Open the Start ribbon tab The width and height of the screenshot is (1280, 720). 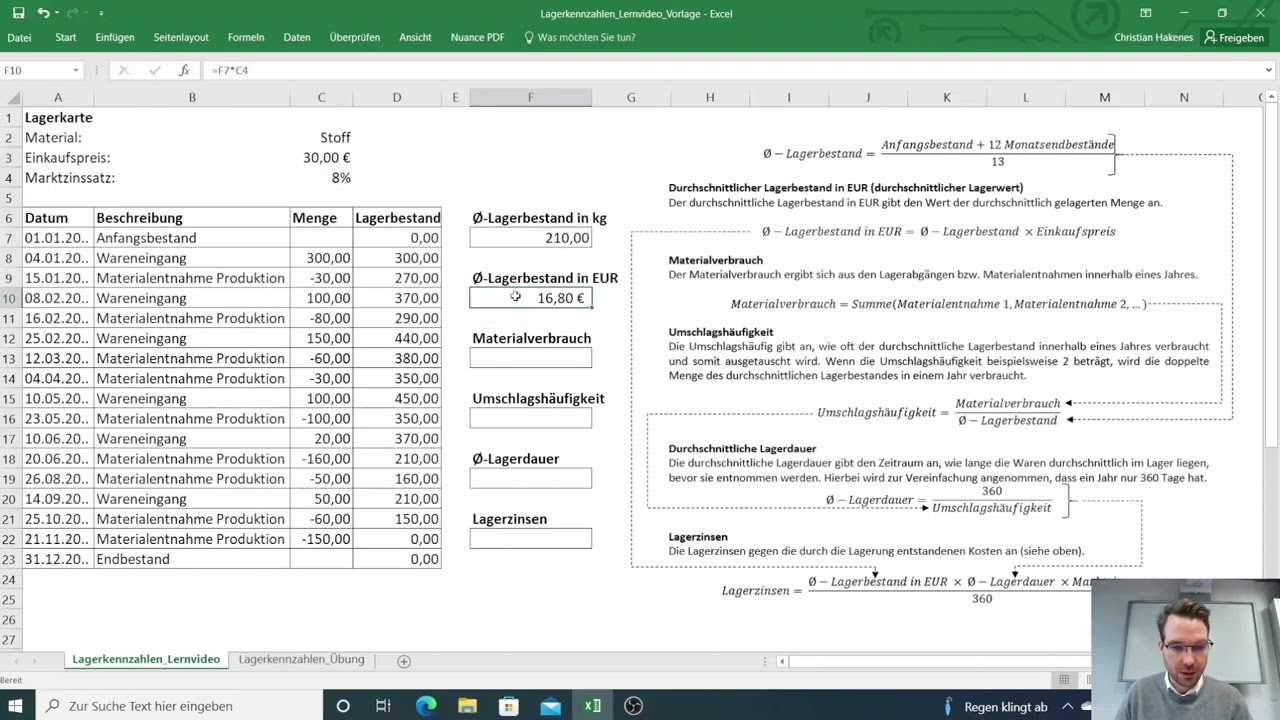point(66,37)
